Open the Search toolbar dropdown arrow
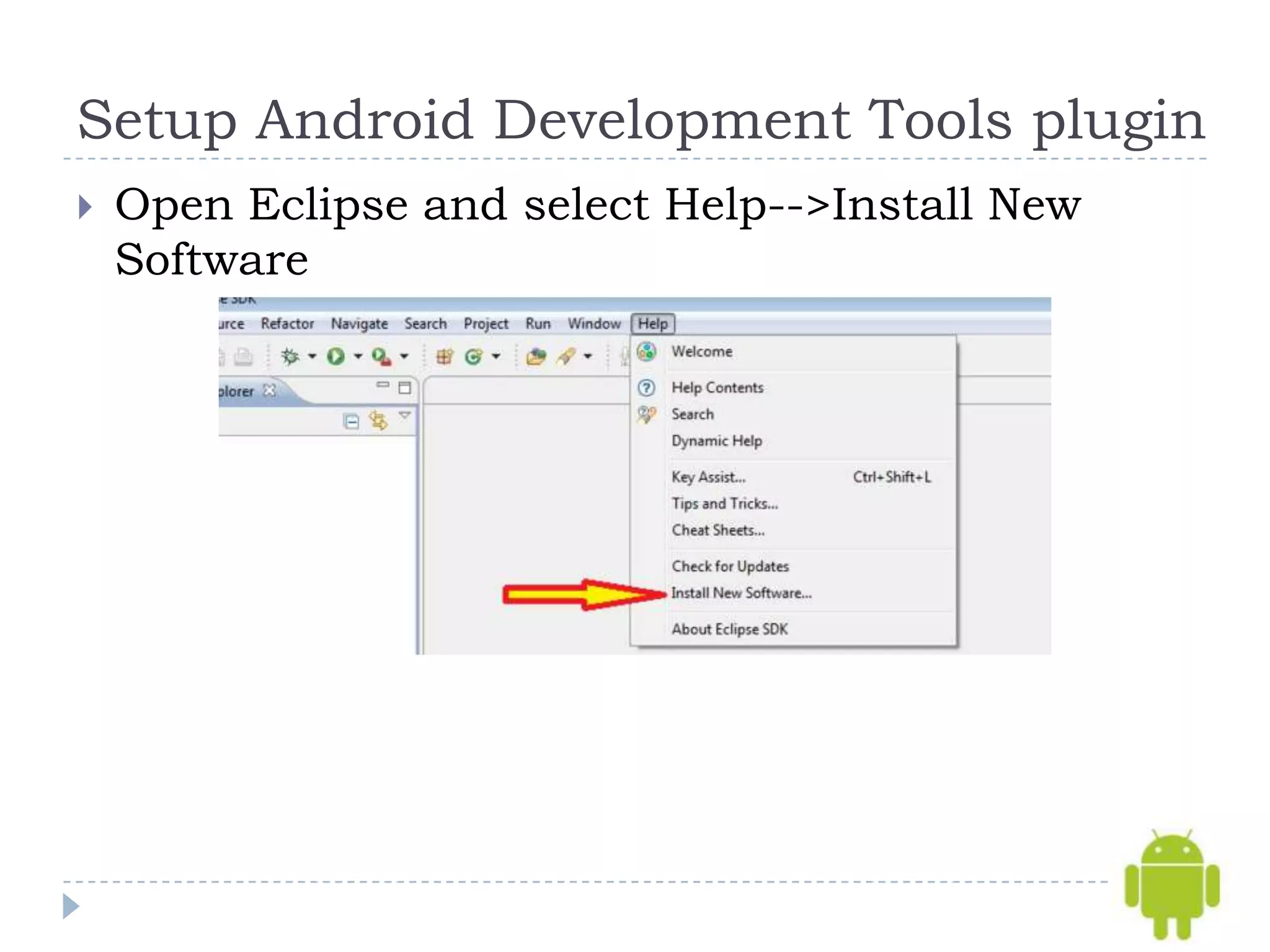 point(588,356)
